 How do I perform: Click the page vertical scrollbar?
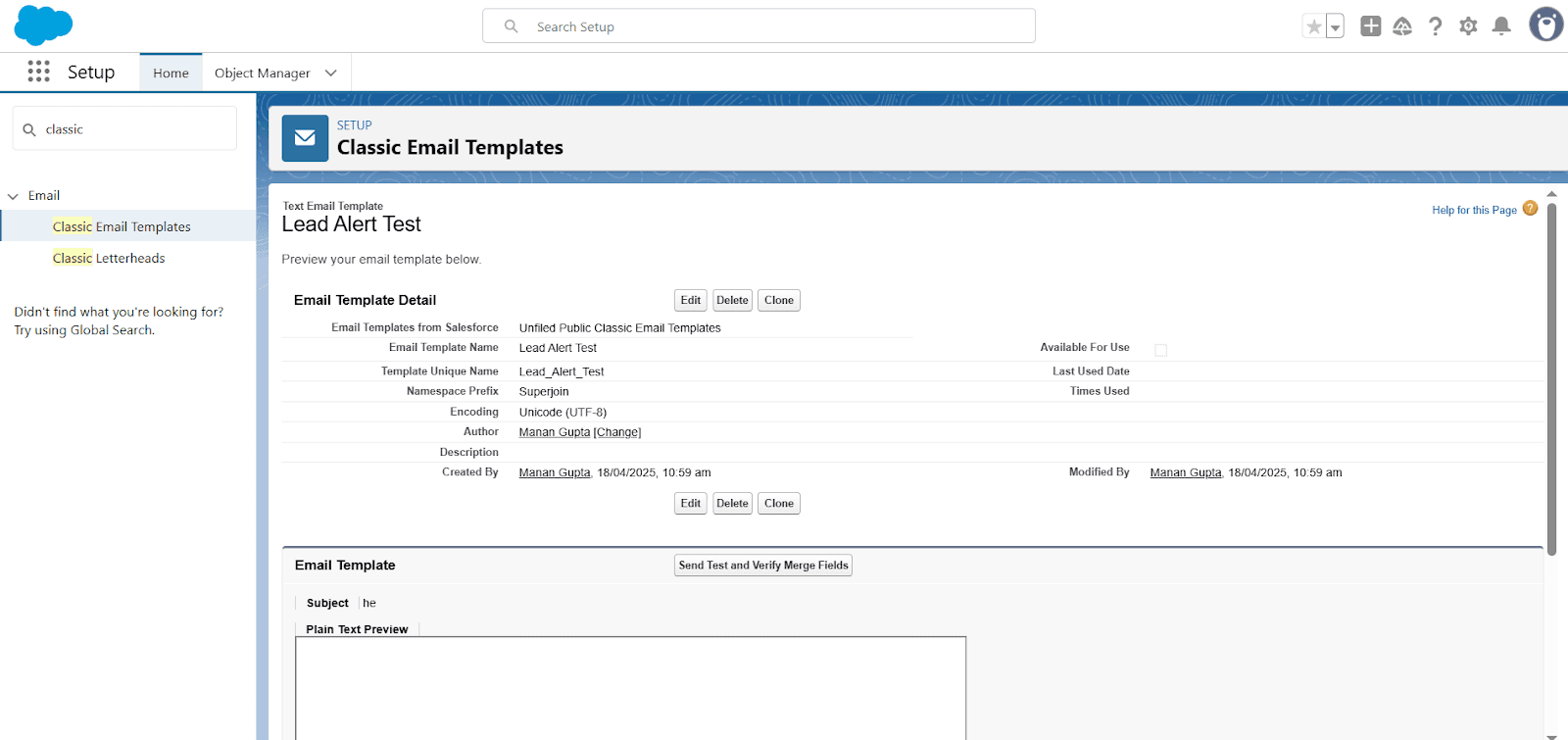tap(1551, 377)
